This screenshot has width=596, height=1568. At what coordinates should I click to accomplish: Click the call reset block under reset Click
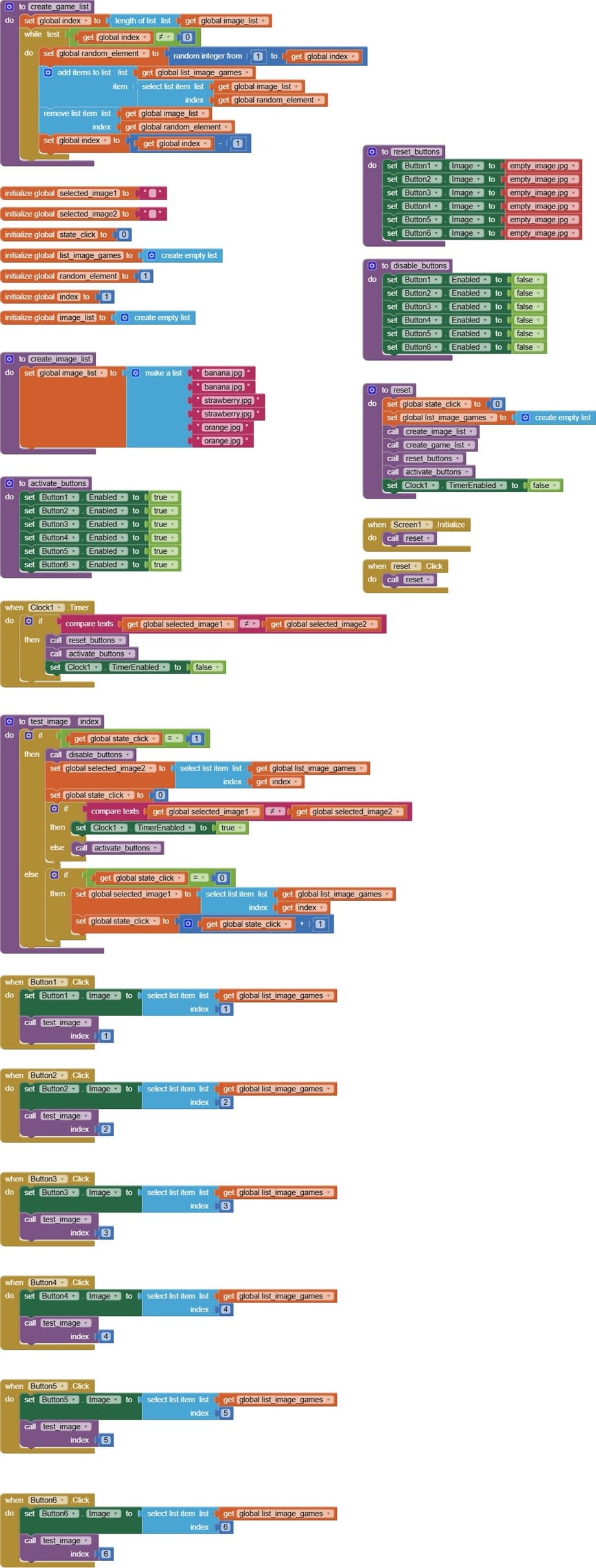409,580
